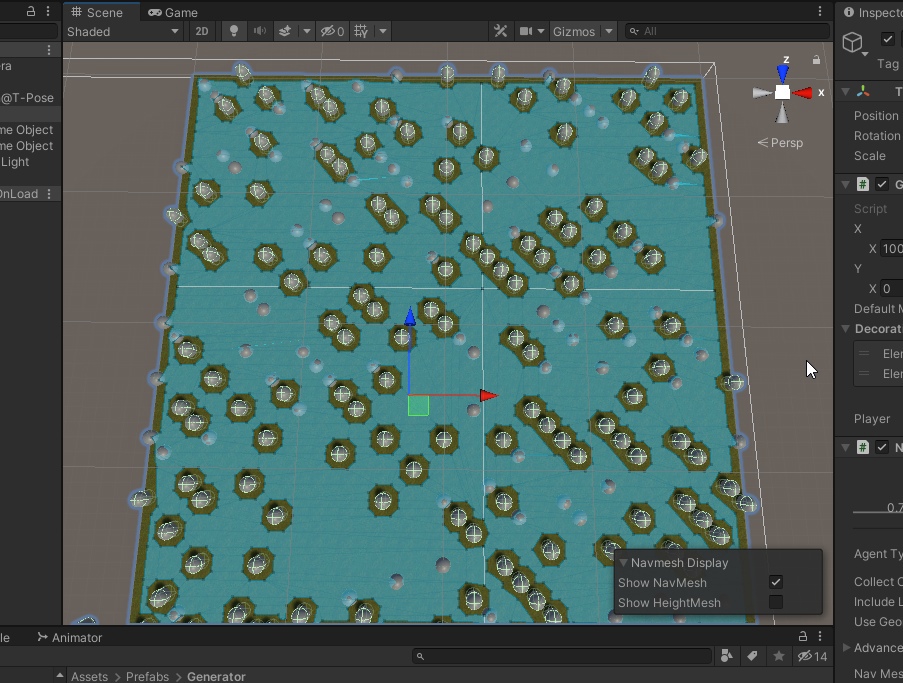Select the Light hierarchy item
903x683 pixels.
pos(15,162)
